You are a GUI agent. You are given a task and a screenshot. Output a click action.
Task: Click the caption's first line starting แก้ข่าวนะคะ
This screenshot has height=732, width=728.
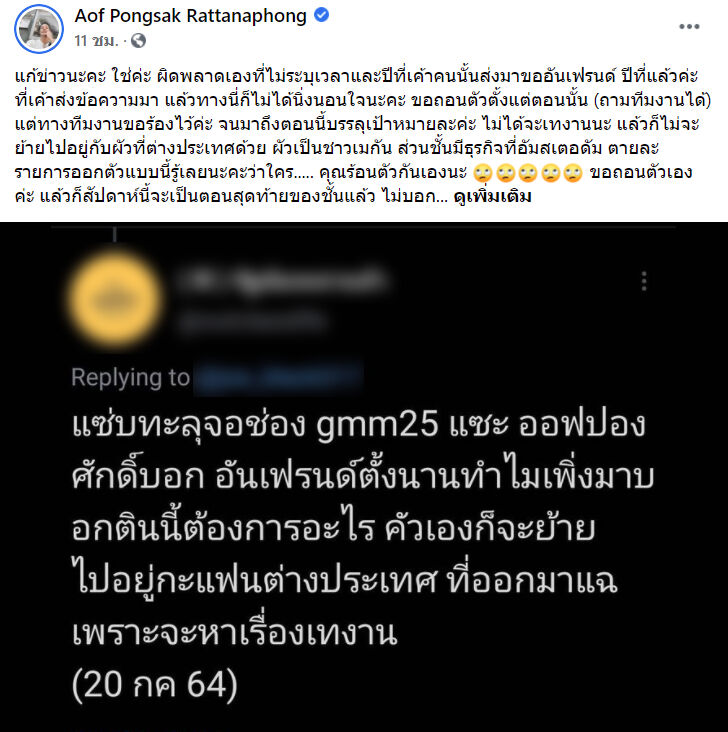pos(356,76)
